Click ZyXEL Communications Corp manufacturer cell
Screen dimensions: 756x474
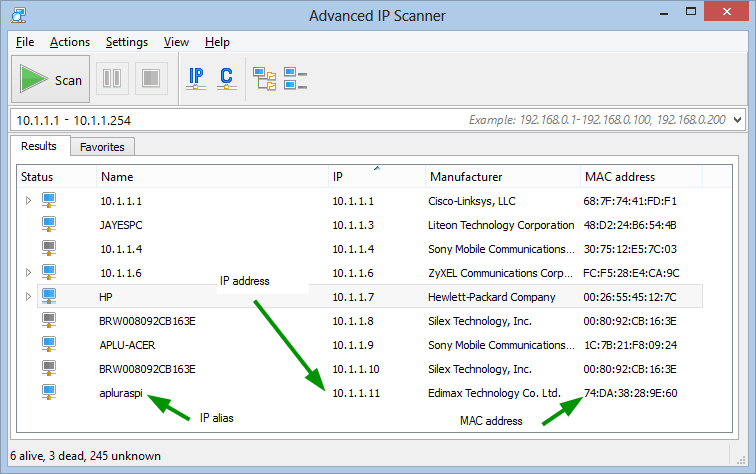coord(501,273)
